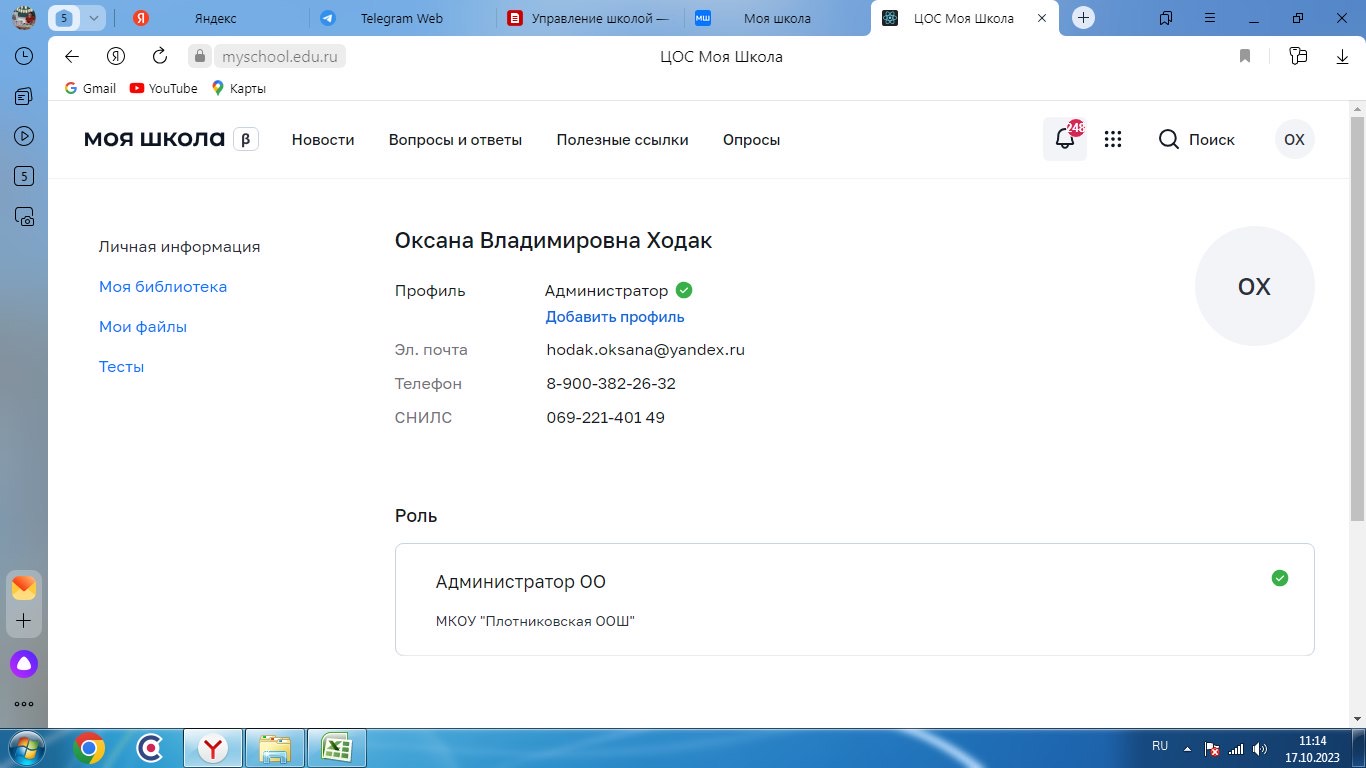Click the Моя школа logo

[x=154, y=140]
